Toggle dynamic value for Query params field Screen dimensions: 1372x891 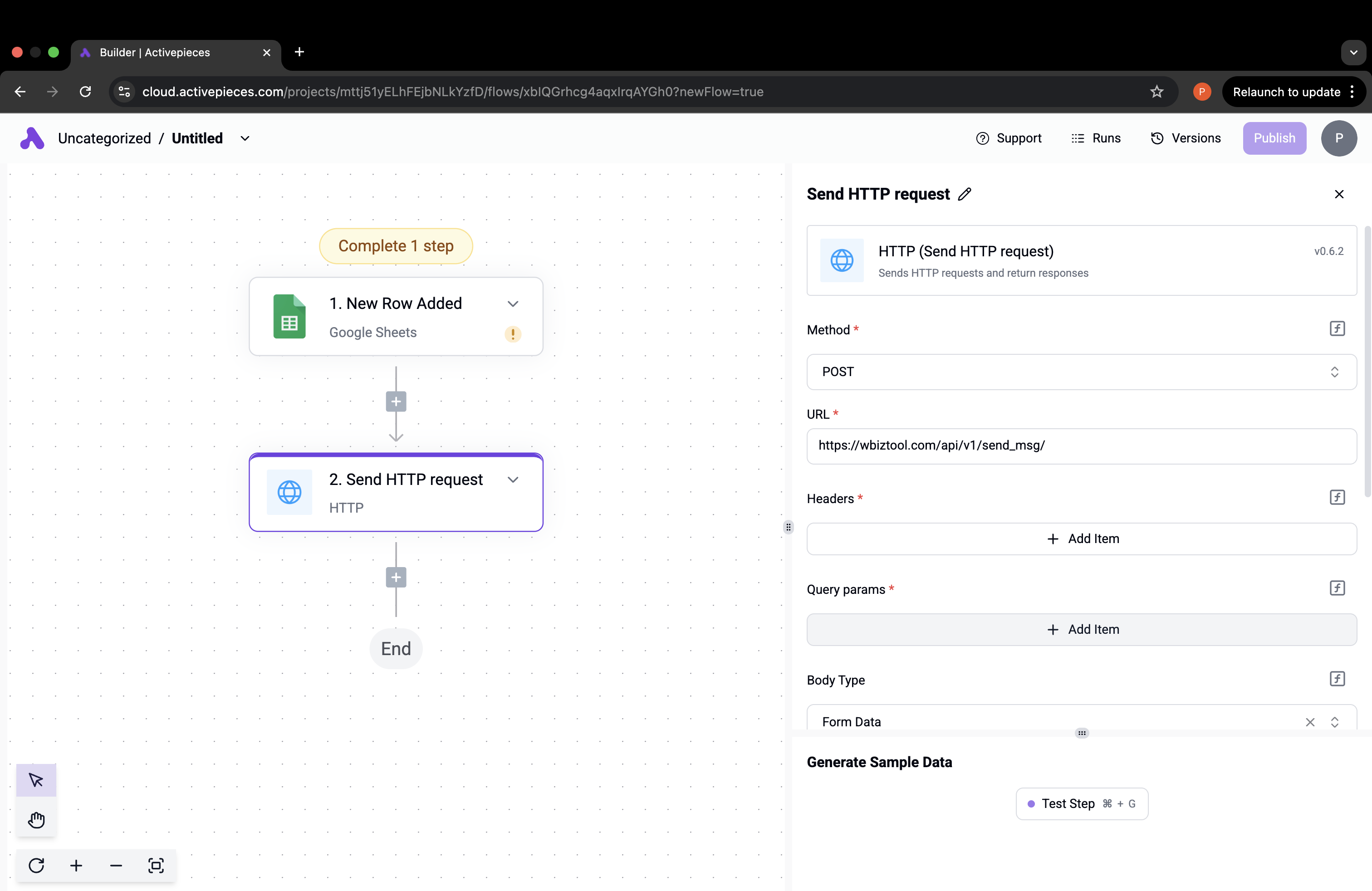pyautogui.click(x=1337, y=588)
